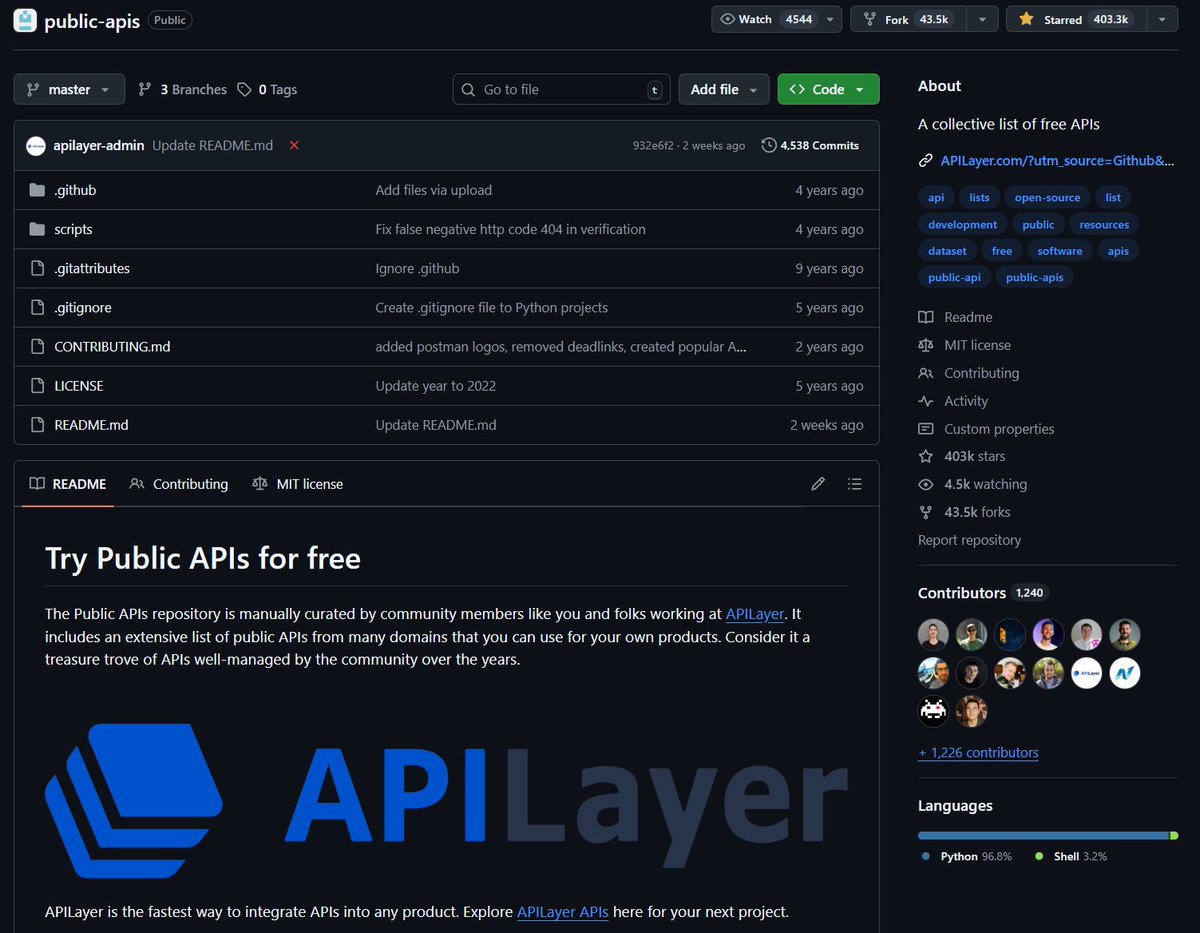Viewport: 1200px width, 933px height.
Task: Open the .gitignore file
Action: point(83,308)
